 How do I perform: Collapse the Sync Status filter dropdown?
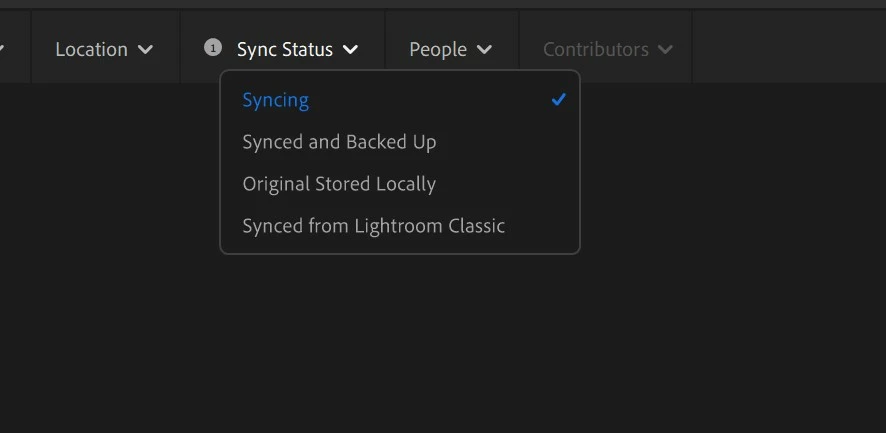pyautogui.click(x=283, y=49)
